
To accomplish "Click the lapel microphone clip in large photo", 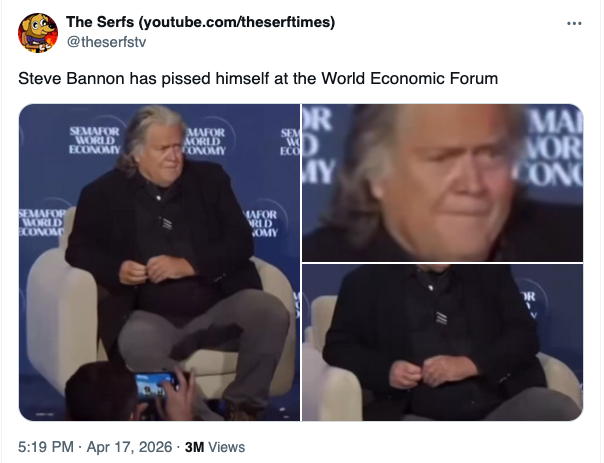I will coord(166,223).
